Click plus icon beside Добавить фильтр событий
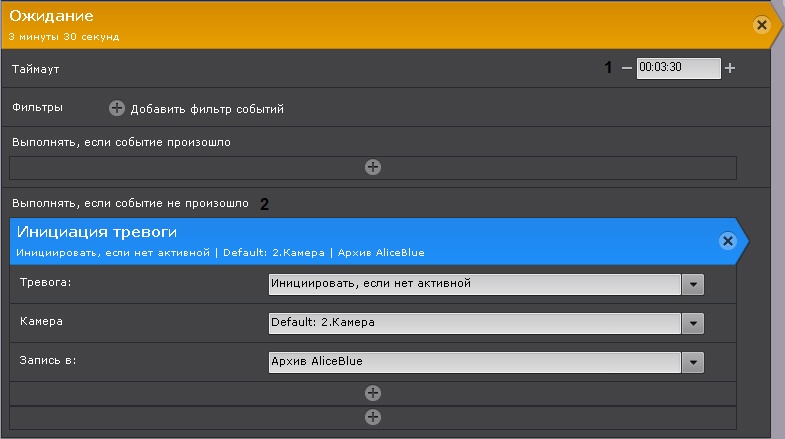The width and height of the screenshot is (785, 439). click(117, 108)
